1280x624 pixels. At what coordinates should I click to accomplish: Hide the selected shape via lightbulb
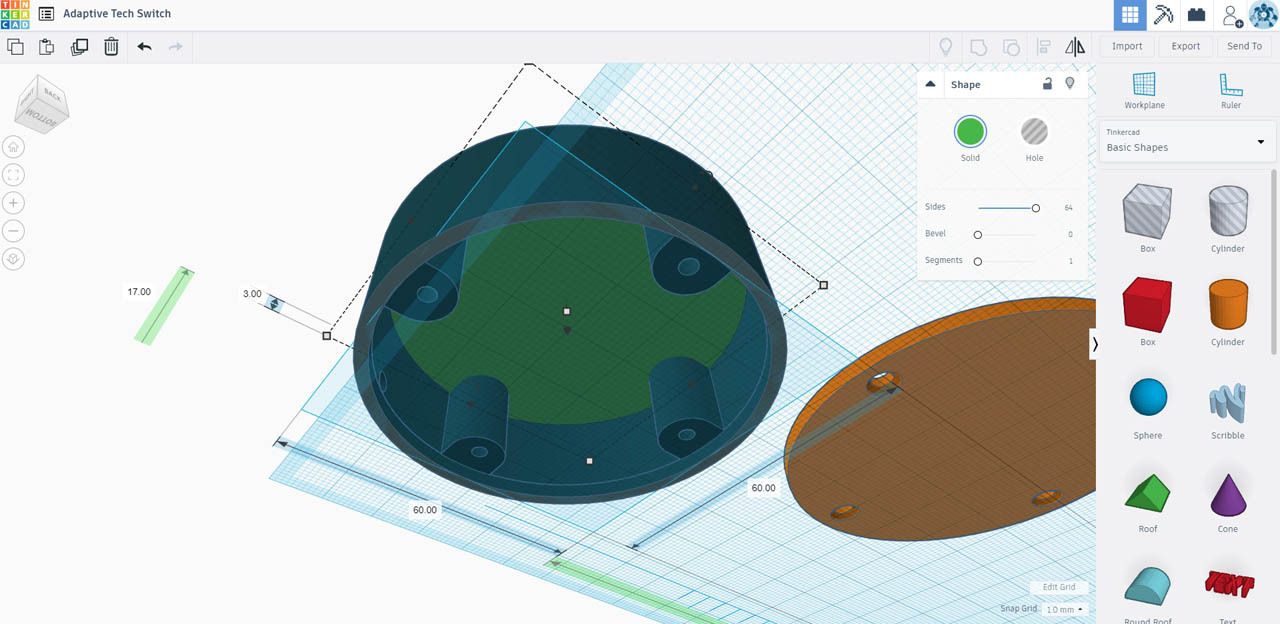(x=1069, y=84)
